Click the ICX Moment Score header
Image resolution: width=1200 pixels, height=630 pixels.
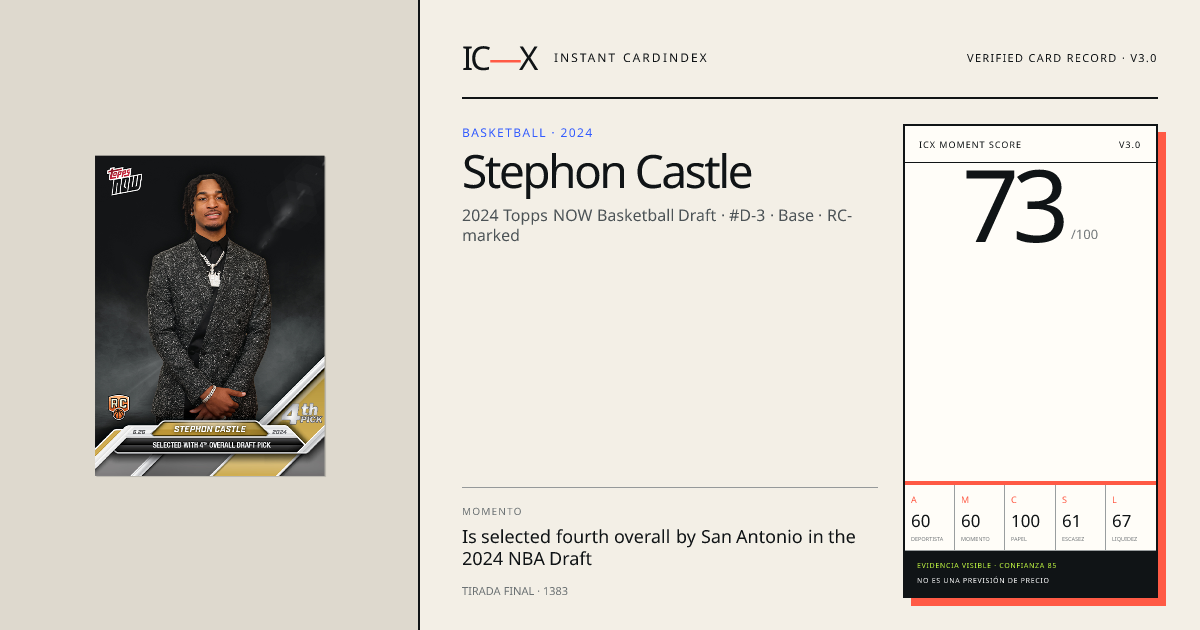pos(970,145)
